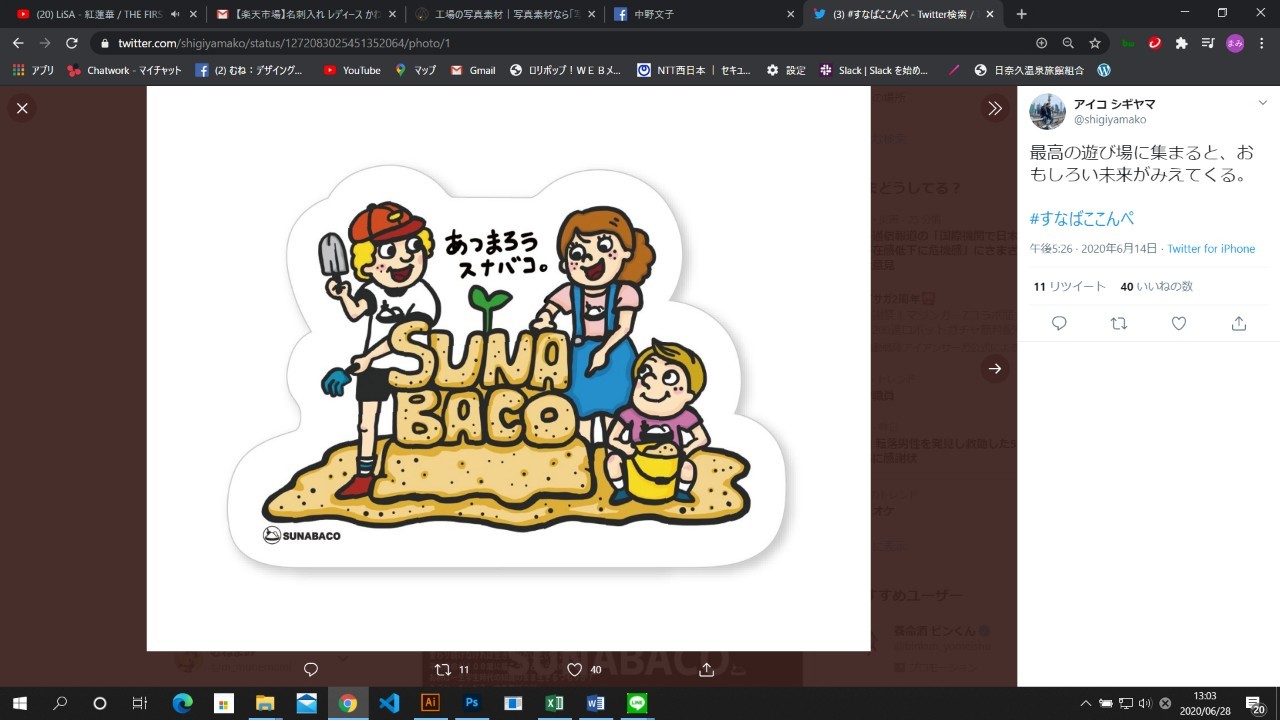Collapse the tweet sidebar with double chevron
Viewport: 1280px width, 720px height.
[995, 108]
